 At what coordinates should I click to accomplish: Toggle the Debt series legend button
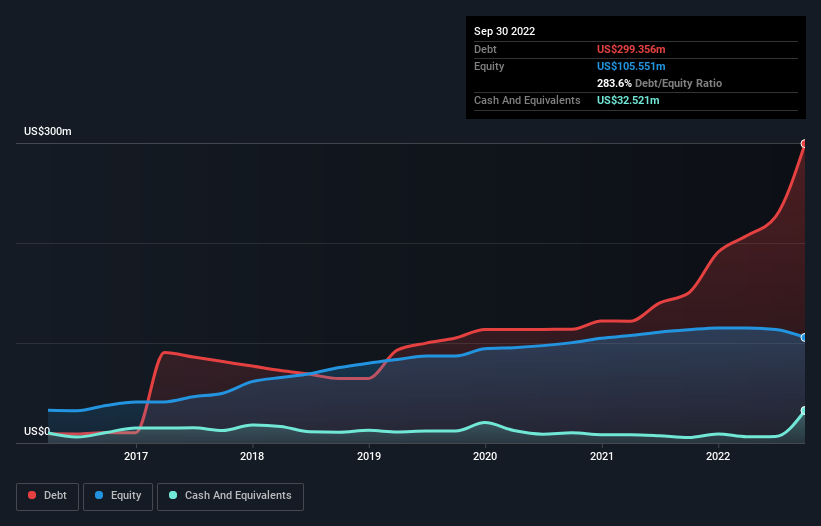[x=48, y=496]
